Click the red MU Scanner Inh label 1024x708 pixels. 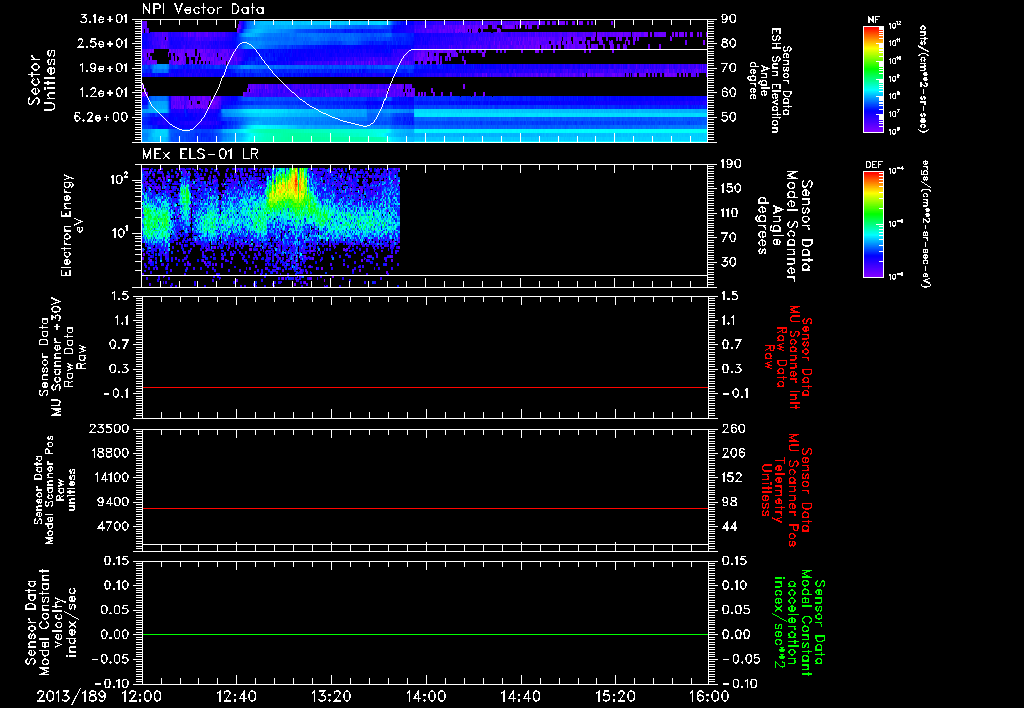788,358
